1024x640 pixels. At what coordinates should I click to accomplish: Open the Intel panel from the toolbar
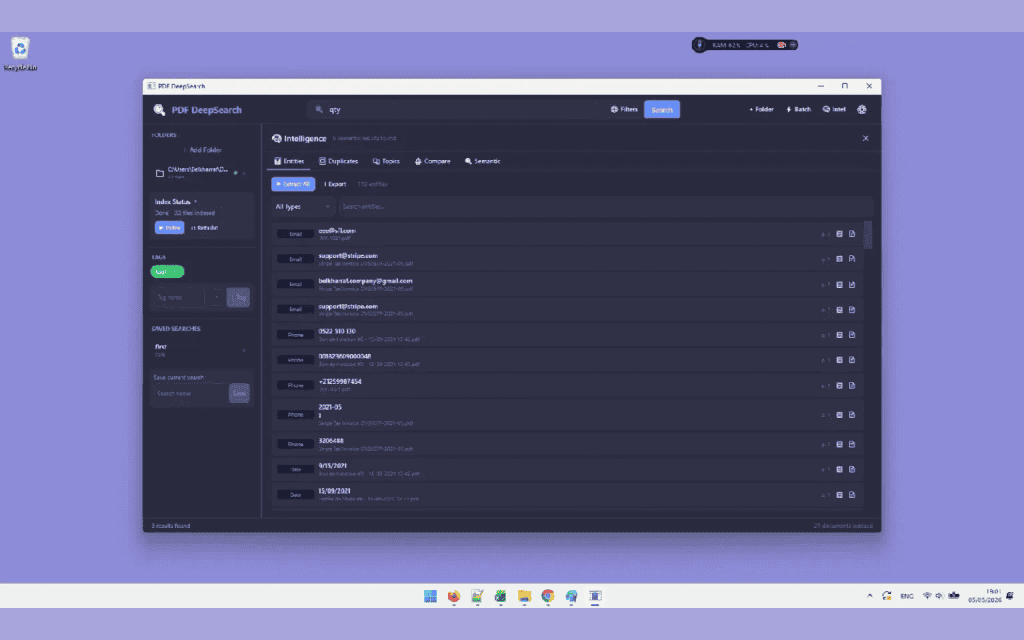[834, 110]
